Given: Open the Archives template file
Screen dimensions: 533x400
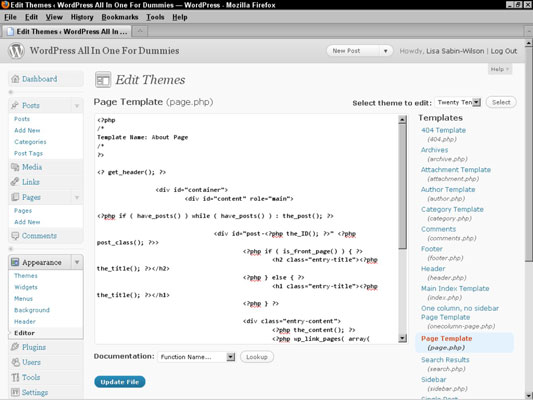Looking at the screenshot, I should tap(434, 150).
